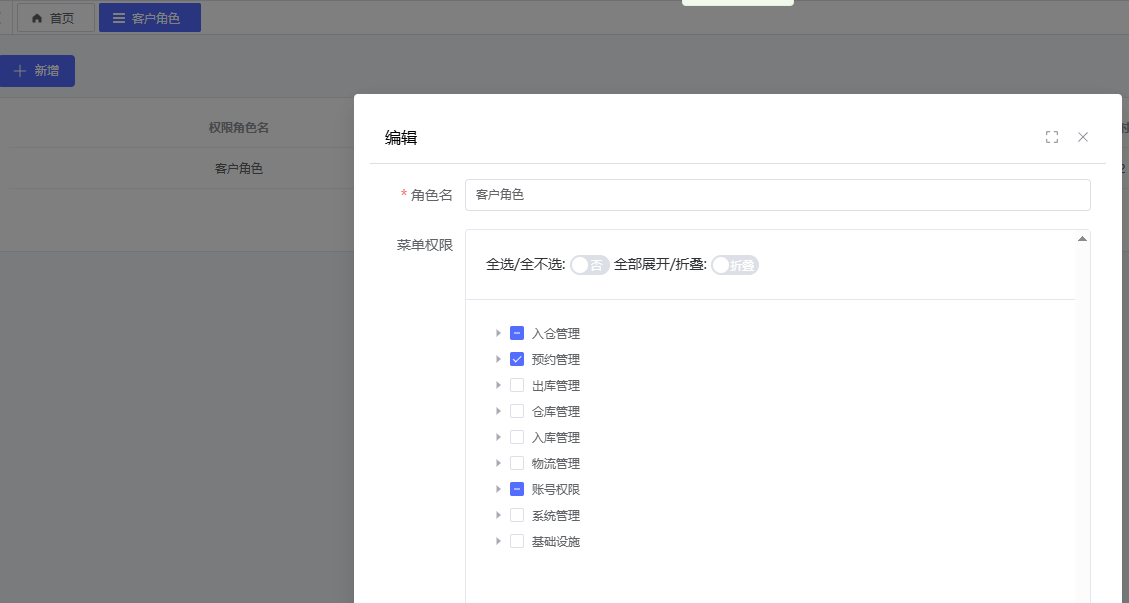Expand the 入仓管理 tree node
1129x603 pixels.
[498, 333]
